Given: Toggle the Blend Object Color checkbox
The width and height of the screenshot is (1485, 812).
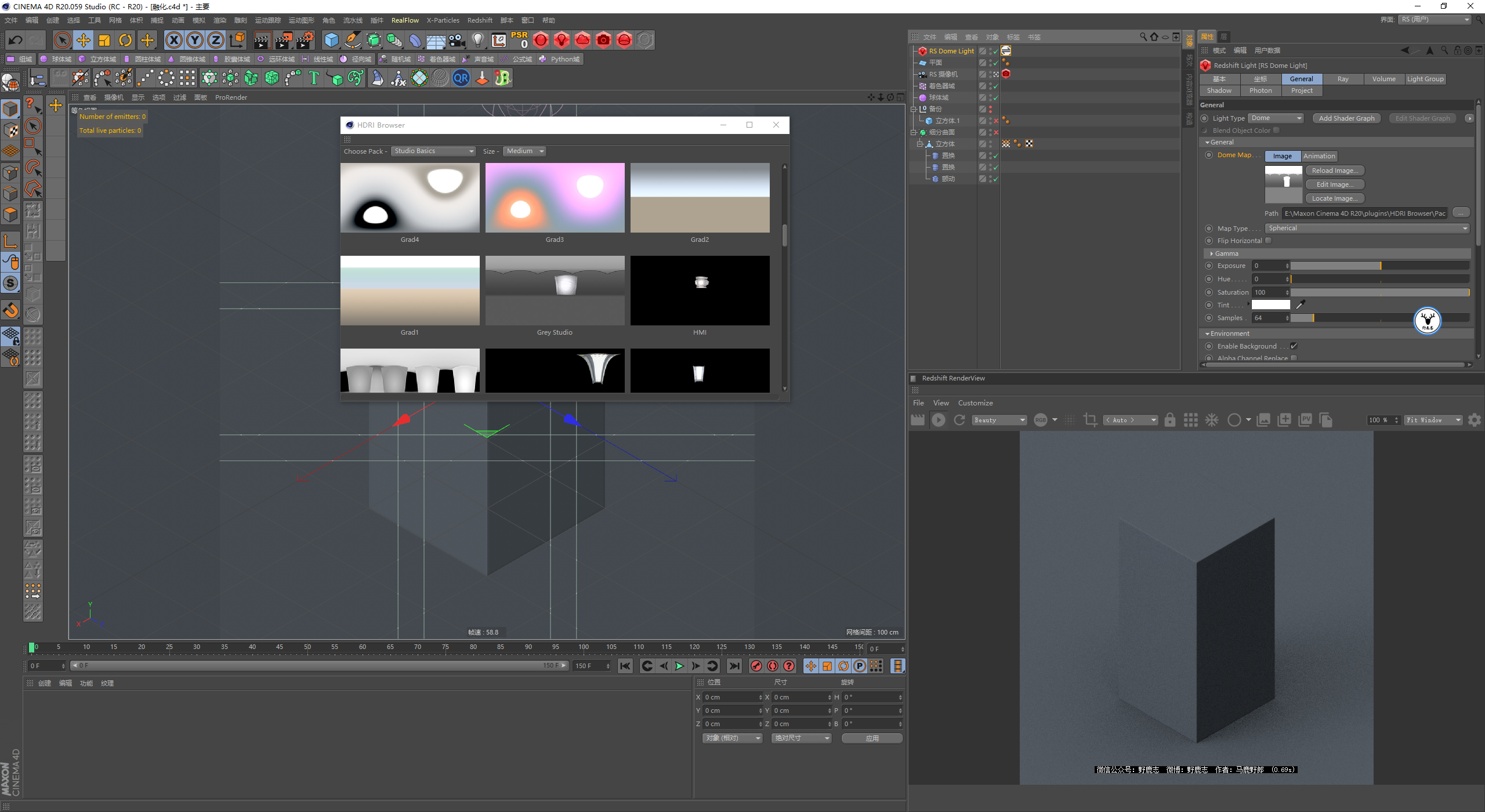Looking at the screenshot, I should [1276, 130].
